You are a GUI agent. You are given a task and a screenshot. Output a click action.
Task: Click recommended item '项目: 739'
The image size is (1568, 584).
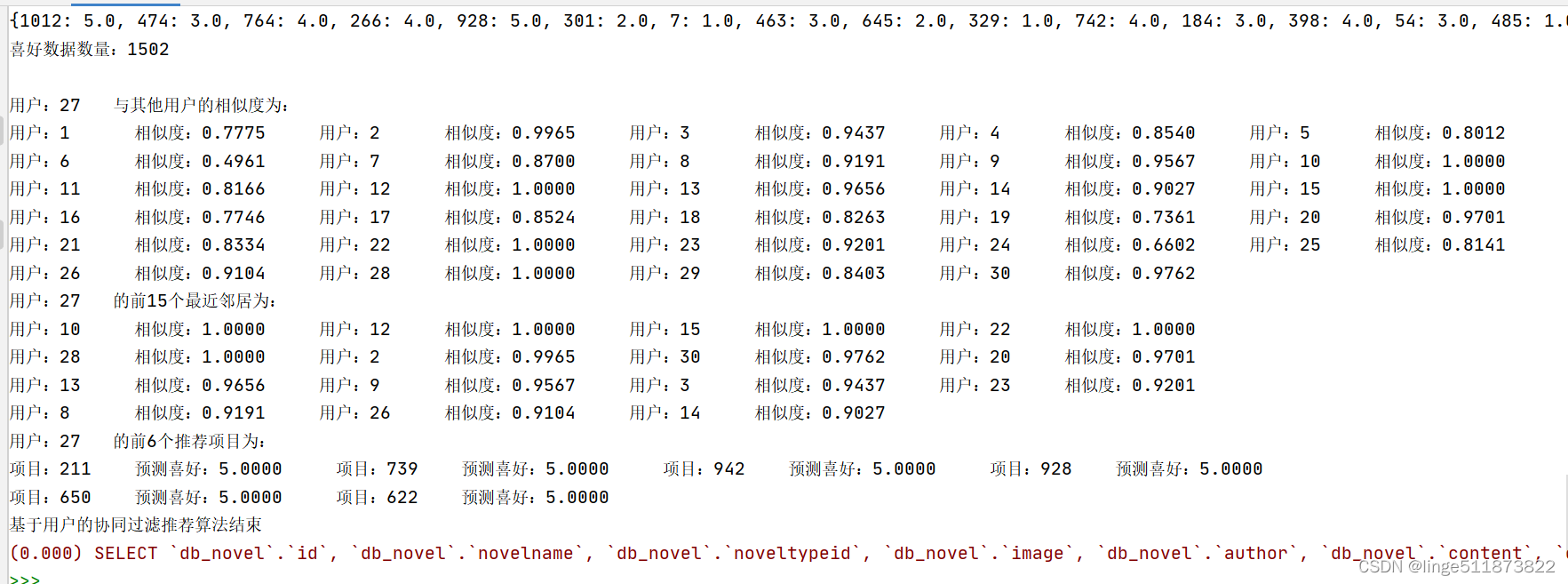[377, 469]
